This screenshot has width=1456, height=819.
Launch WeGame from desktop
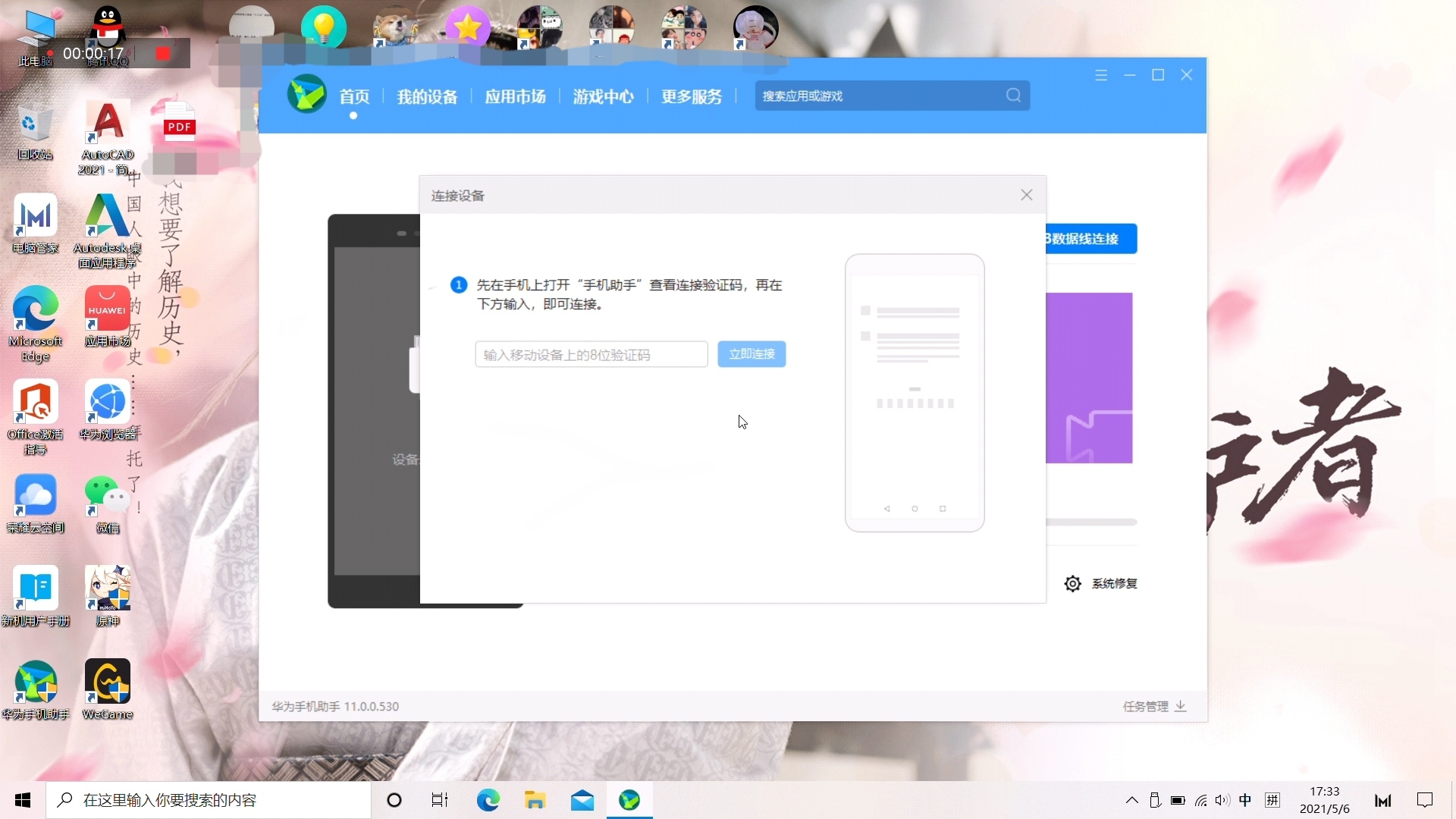pos(108,690)
